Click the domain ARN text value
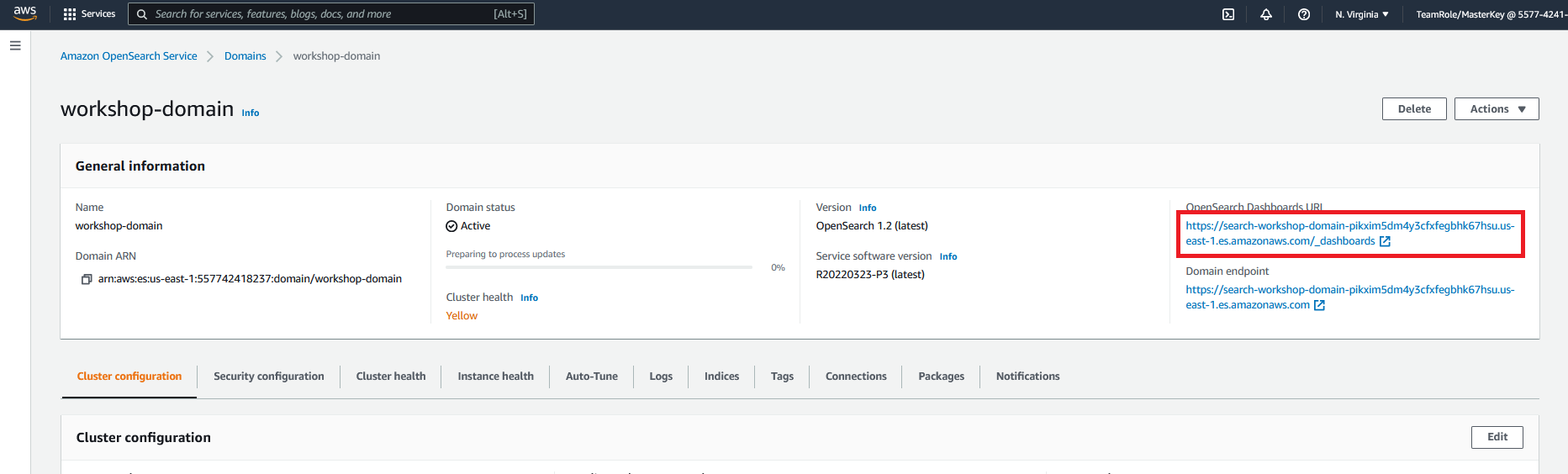Viewport: 1568px width, 474px height. point(250,279)
